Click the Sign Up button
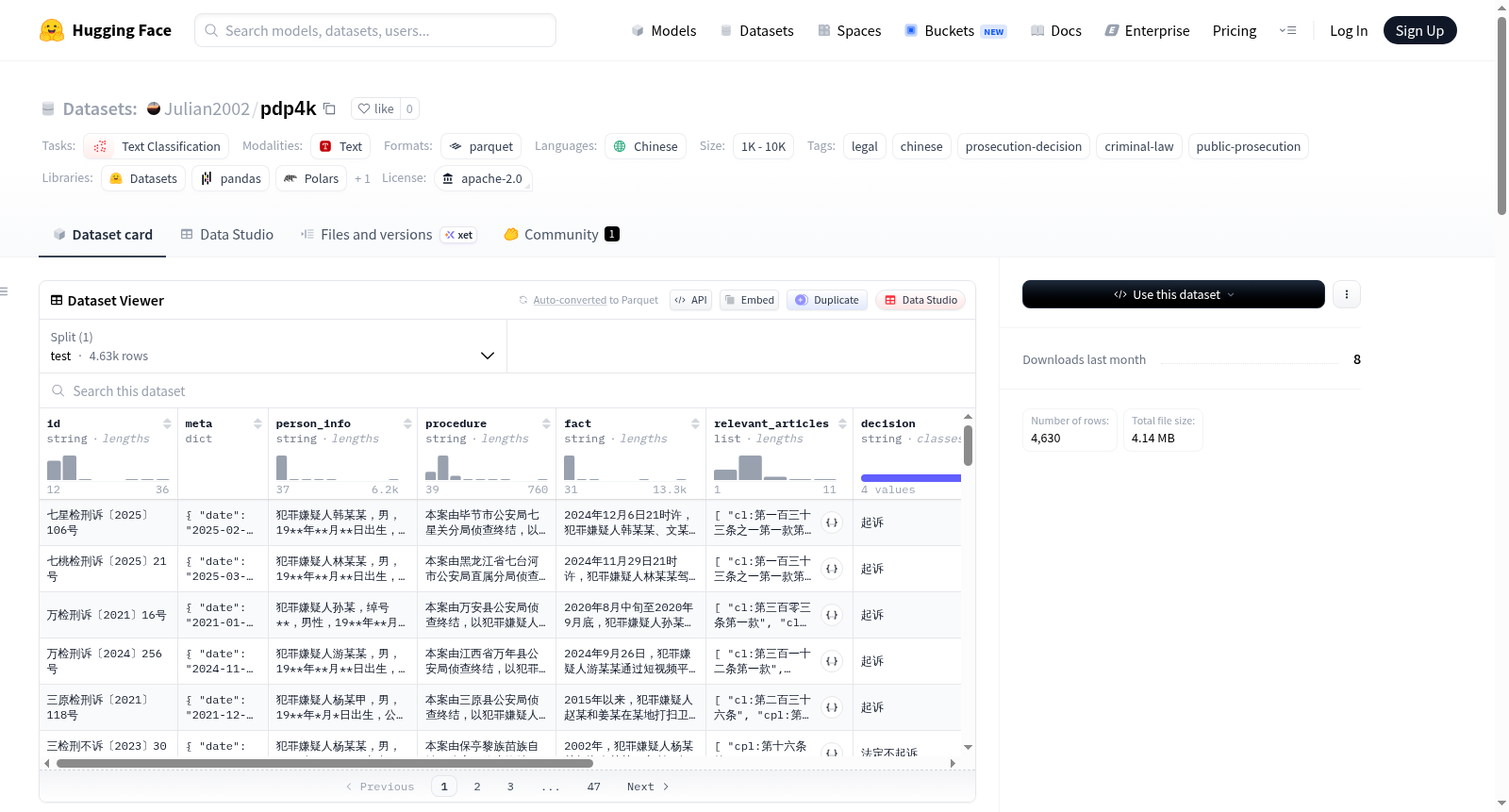The image size is (1509, 812). click(1419, 30)
